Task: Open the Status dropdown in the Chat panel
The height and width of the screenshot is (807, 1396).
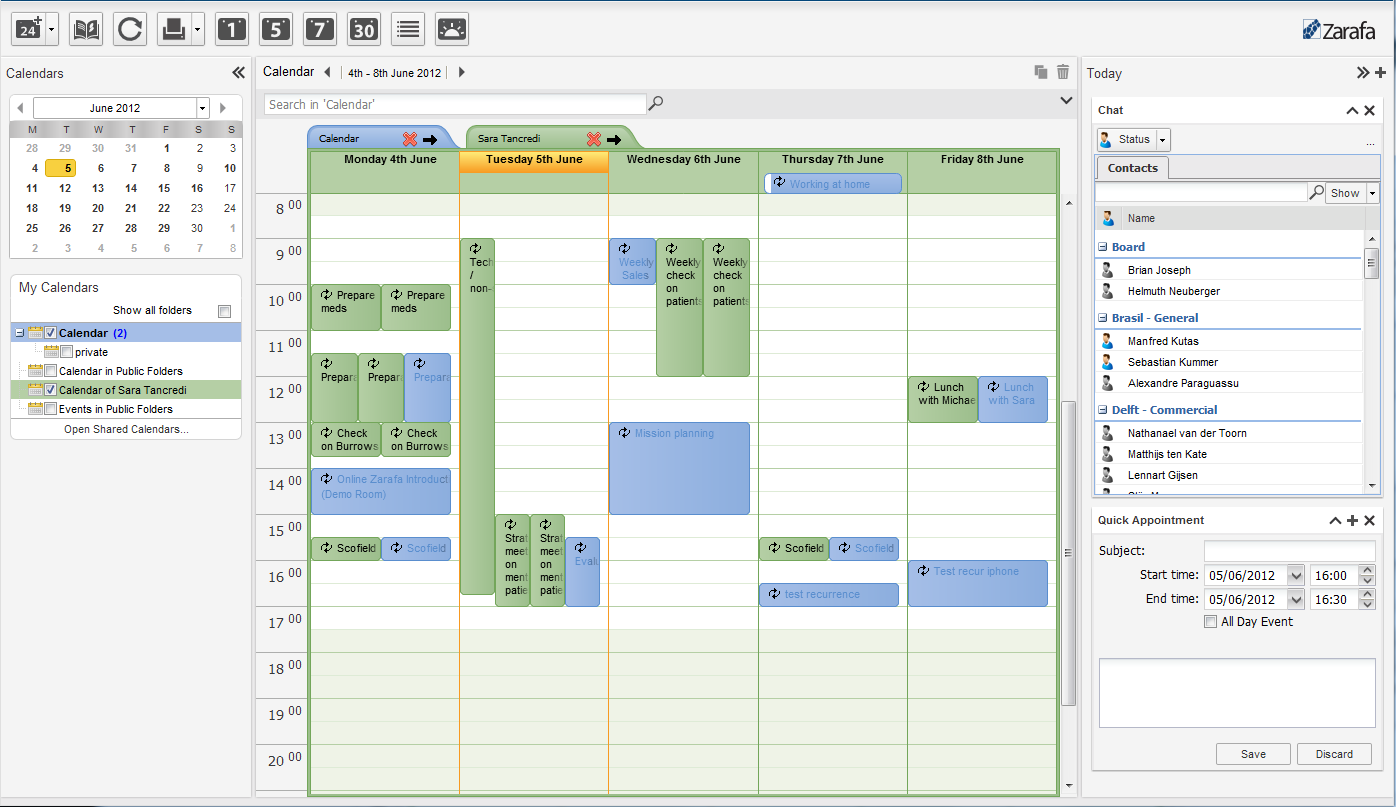Action: click(1161, 139)
